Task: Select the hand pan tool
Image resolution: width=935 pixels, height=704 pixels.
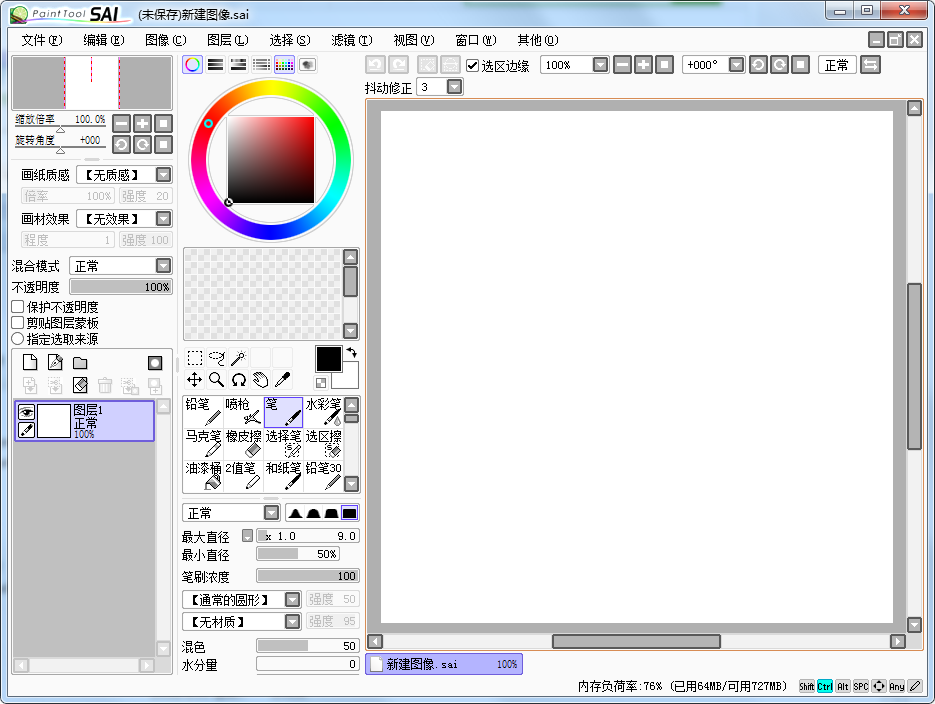Action: pos(261,380)
